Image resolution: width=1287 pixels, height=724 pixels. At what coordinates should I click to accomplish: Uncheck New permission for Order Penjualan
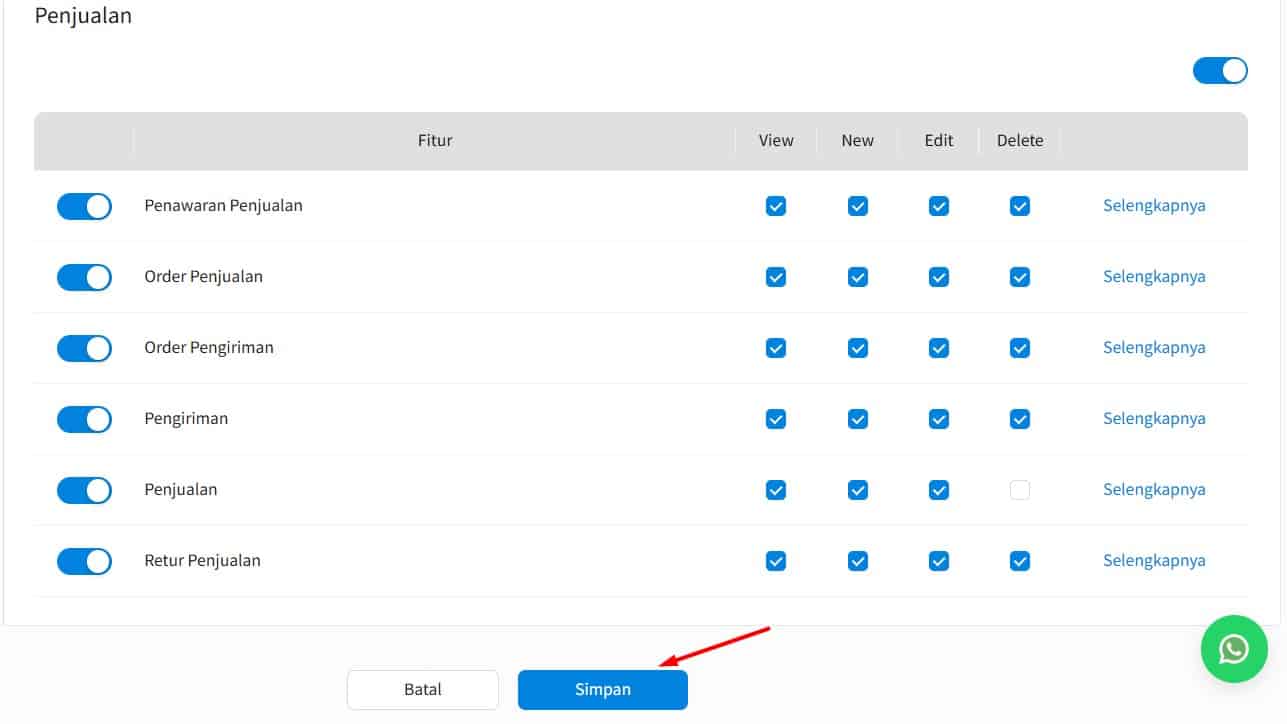tap(857, 277)
